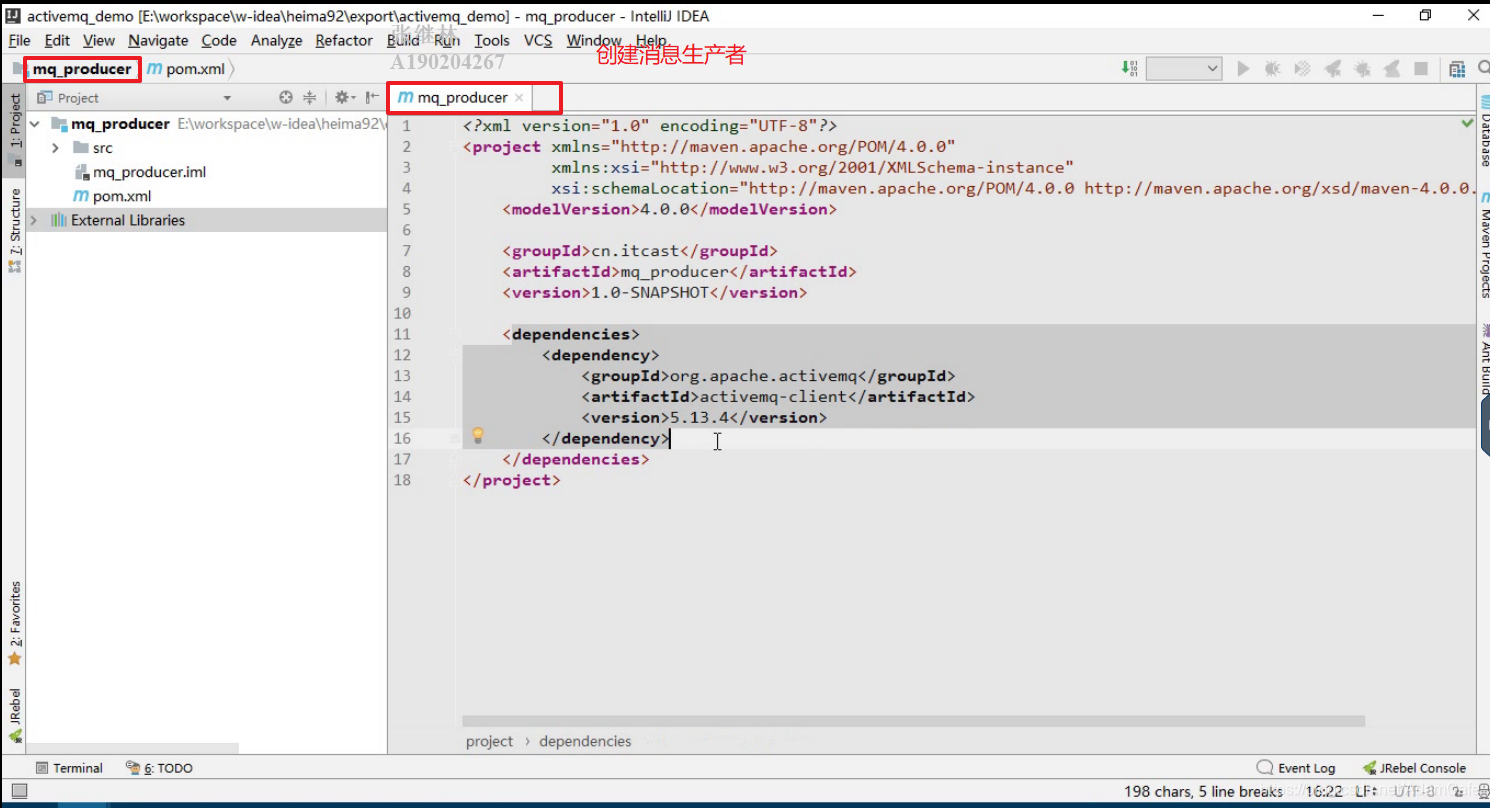1490x808 pixels.
Task: Click the editor horizontal scrollbar
Action: coord(913,720)
